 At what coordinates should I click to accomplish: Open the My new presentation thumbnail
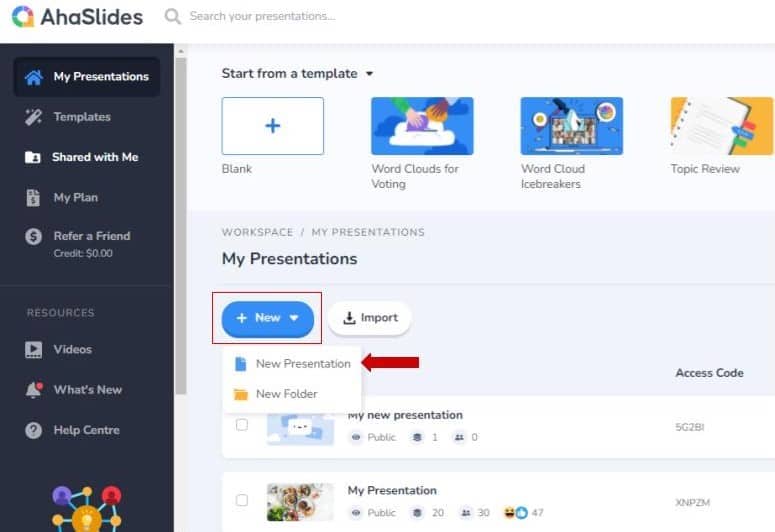pyautogui.click(x=301, y=429)
